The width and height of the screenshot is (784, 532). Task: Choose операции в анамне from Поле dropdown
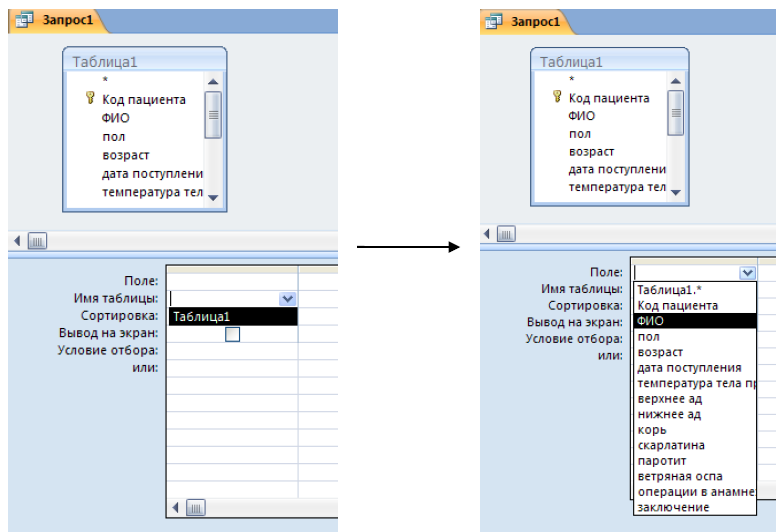tap(695, 492)
